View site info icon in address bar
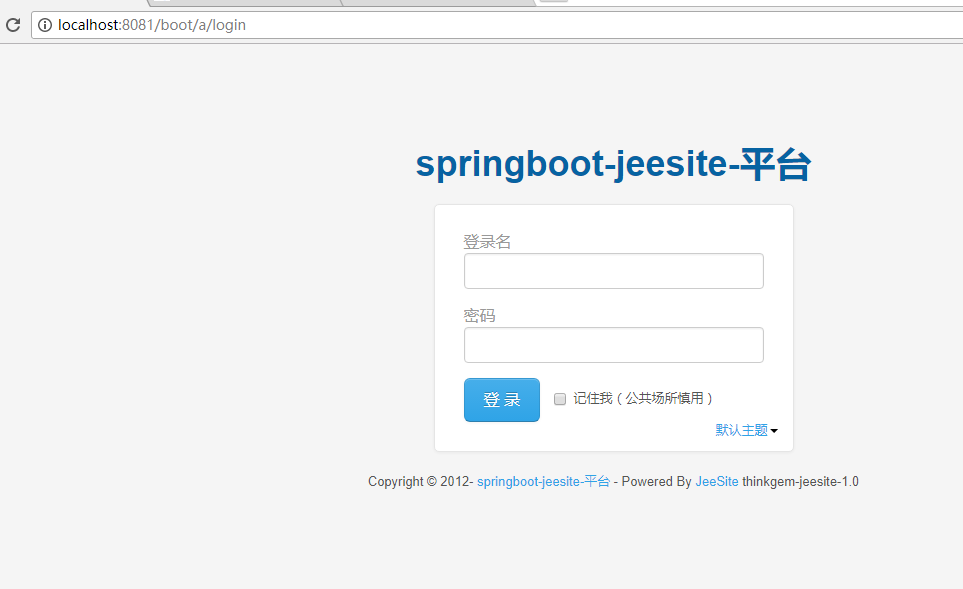This screenshot has width=963, height=589. click(x=45, y=25)
